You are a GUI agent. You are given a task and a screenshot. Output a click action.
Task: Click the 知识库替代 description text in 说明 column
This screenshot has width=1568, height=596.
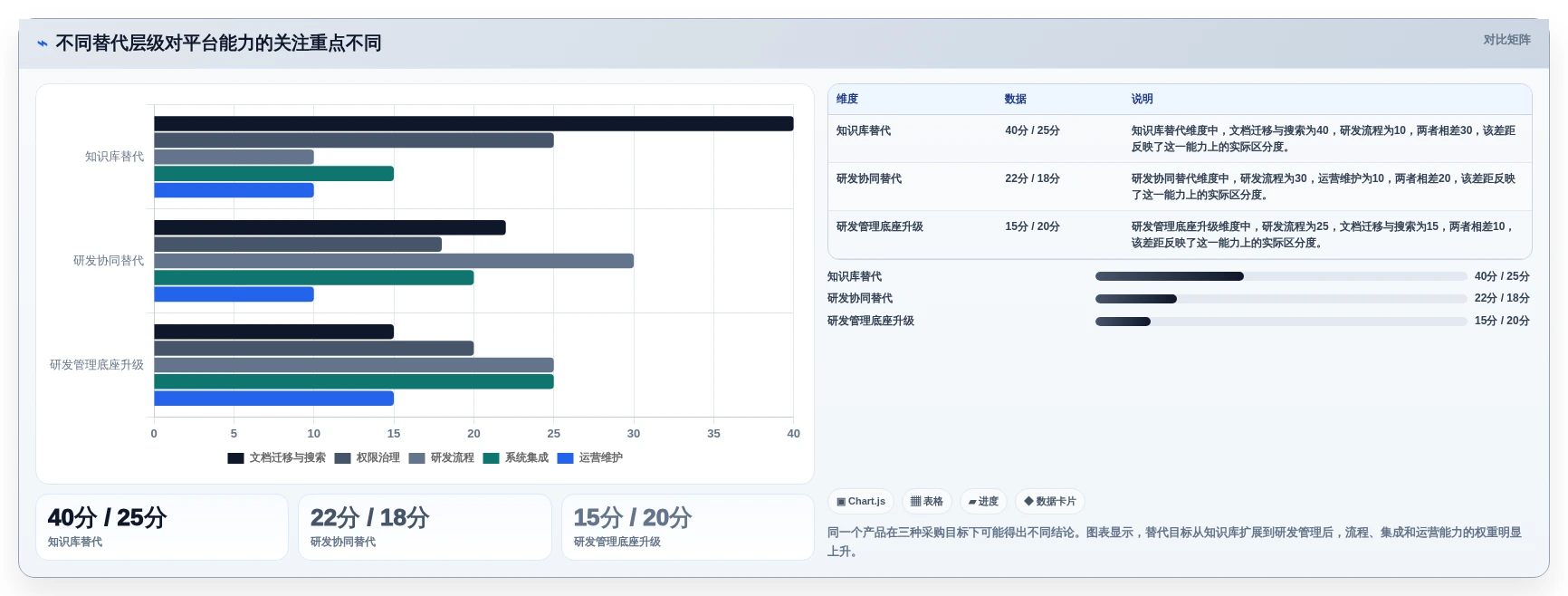point(1324,139)
